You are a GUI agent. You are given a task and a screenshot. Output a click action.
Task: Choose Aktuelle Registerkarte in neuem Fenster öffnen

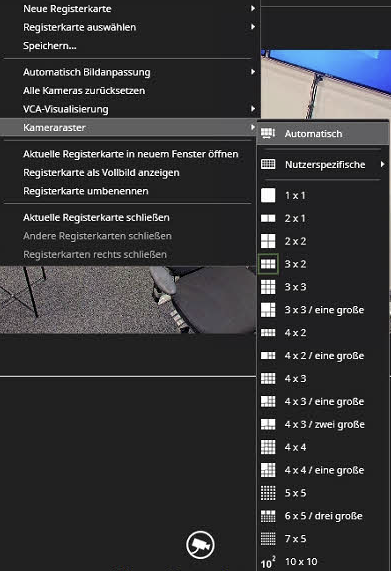pos(129,154)
